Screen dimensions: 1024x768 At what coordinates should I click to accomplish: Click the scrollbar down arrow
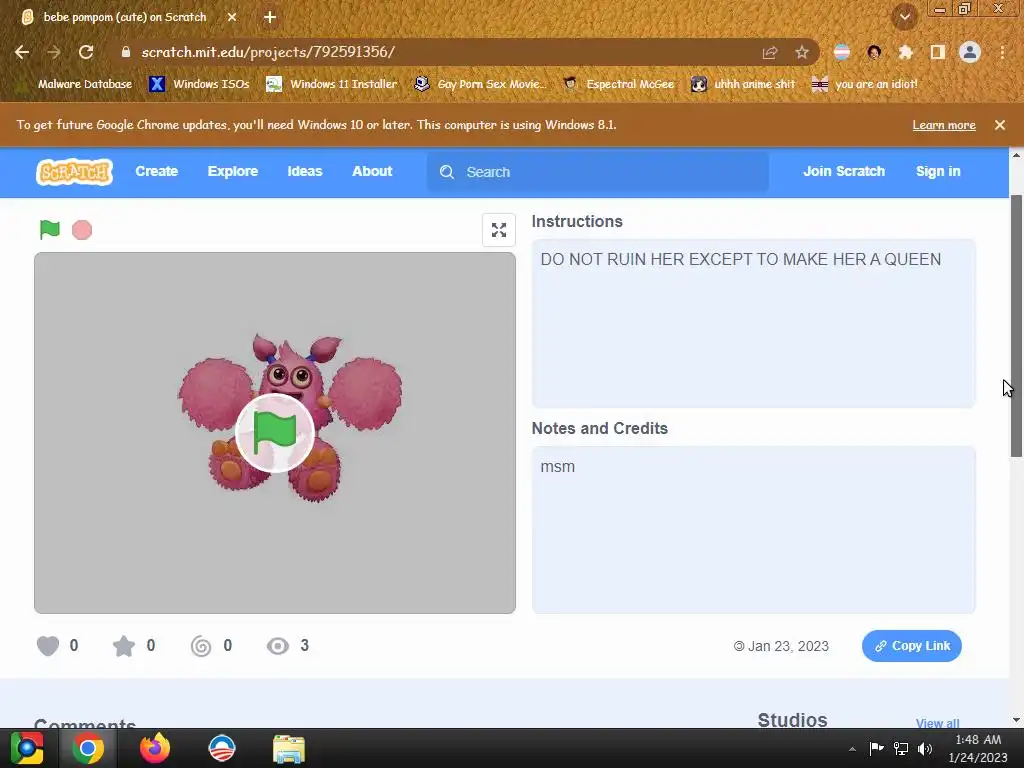coord(1016,720)
